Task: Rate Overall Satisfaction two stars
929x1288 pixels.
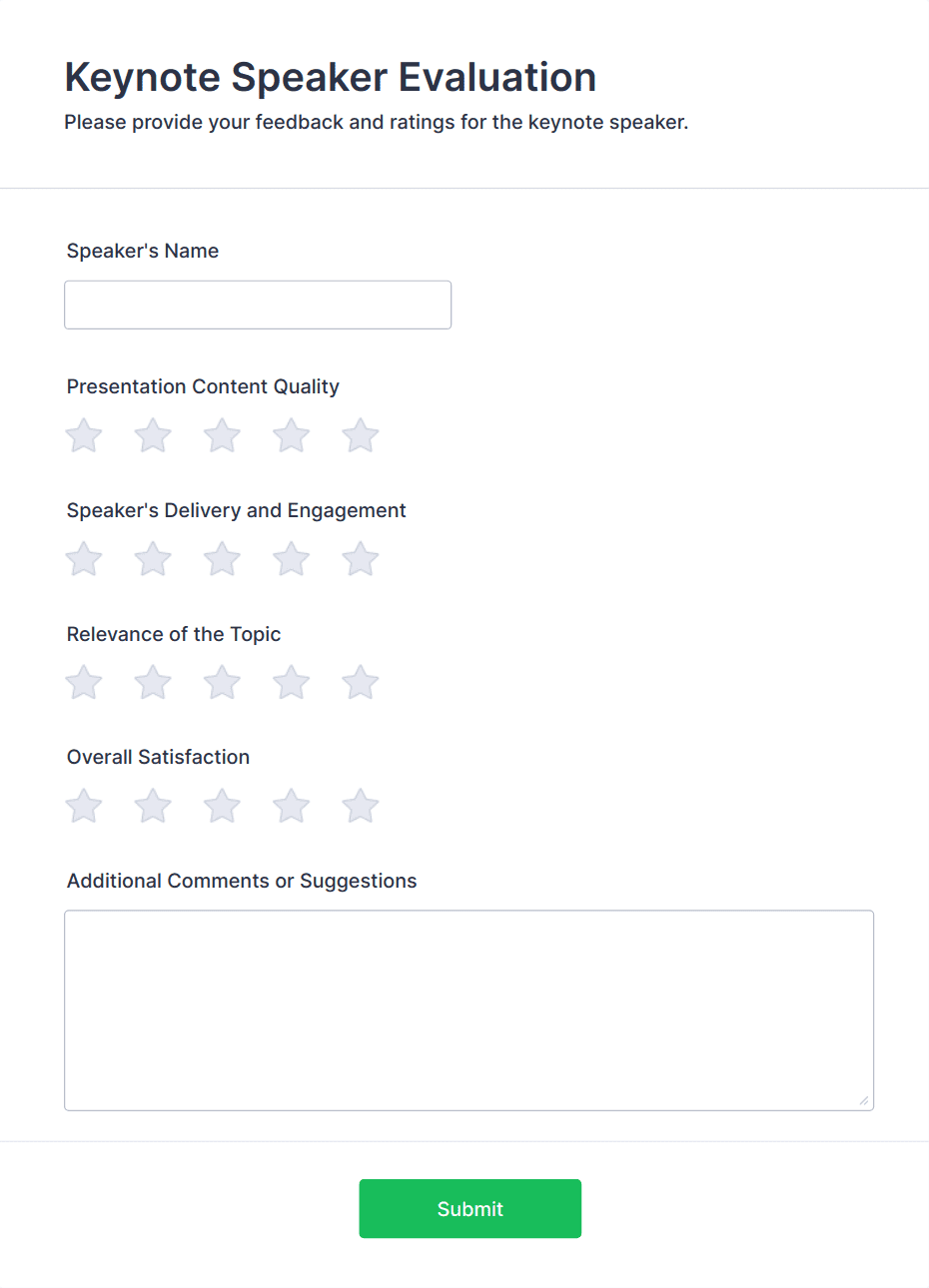Action: 152,806
